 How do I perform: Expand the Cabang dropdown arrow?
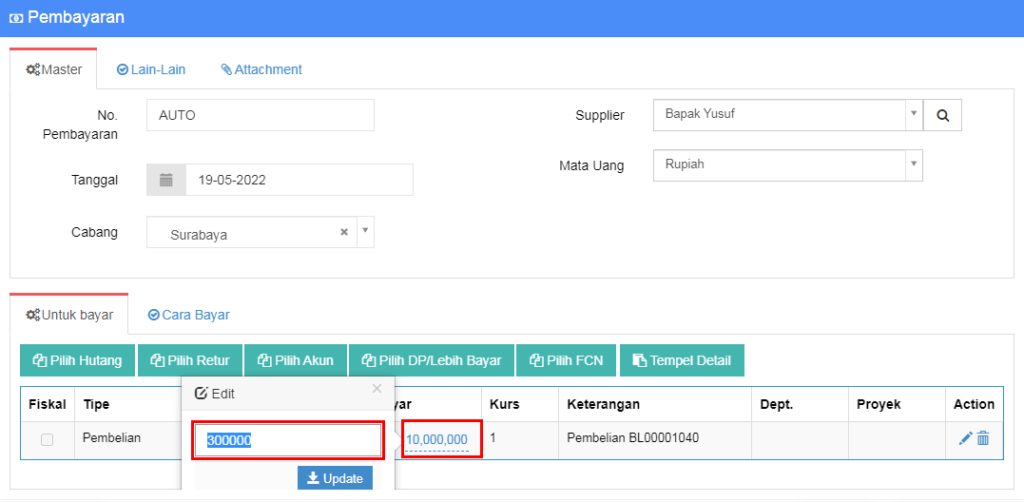pos(365,232)
